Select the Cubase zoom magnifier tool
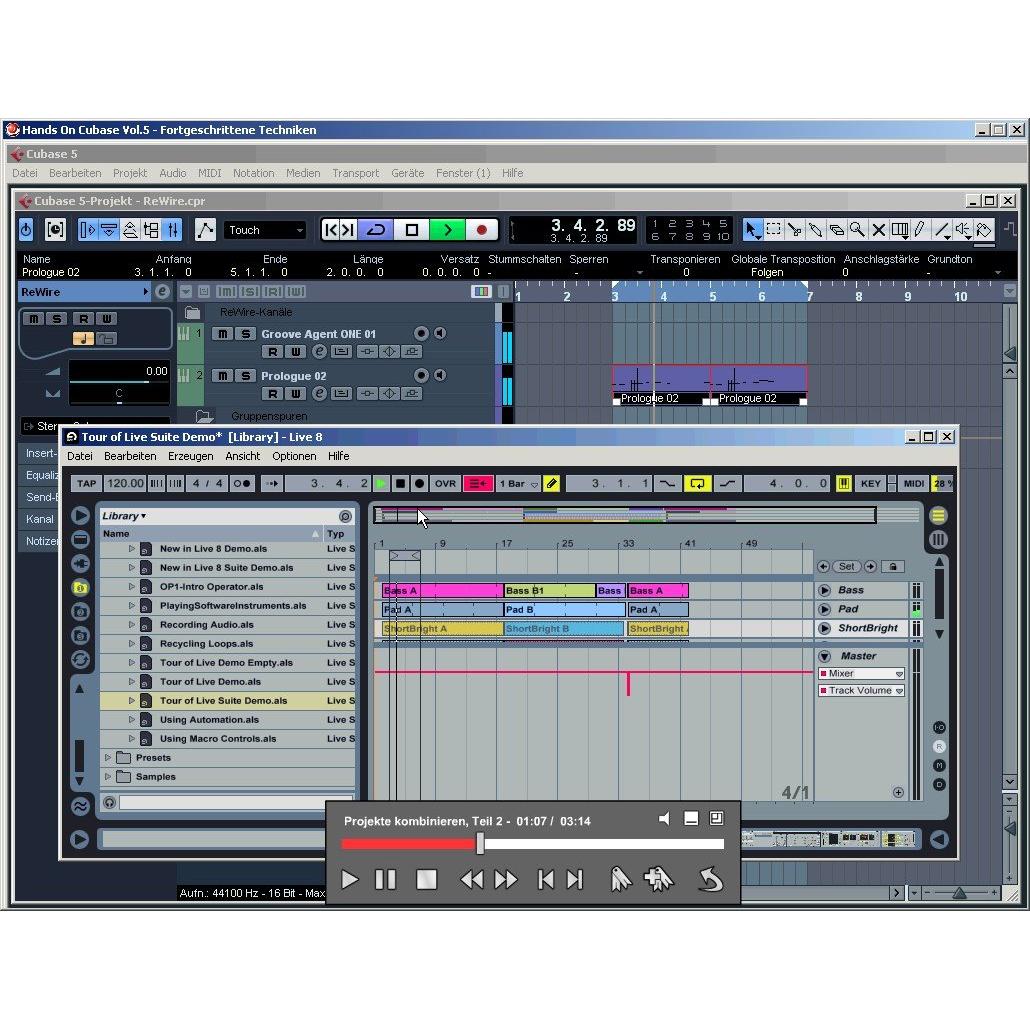Viewport: 1030px width, 1030px height. (857, 229)
